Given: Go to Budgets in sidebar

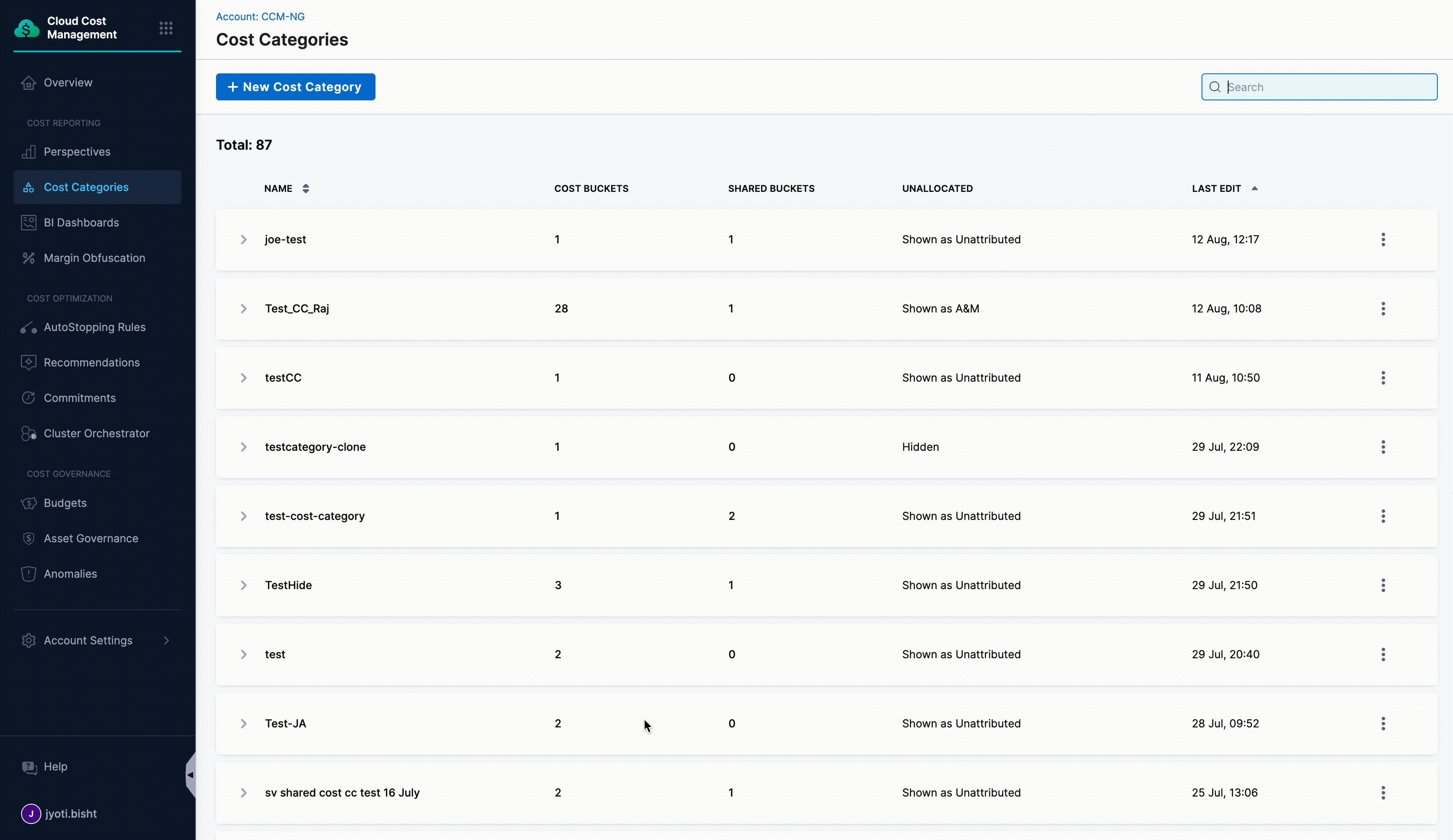Looking at the screenshot, I should pyautogui.click(x=65, y=503).
